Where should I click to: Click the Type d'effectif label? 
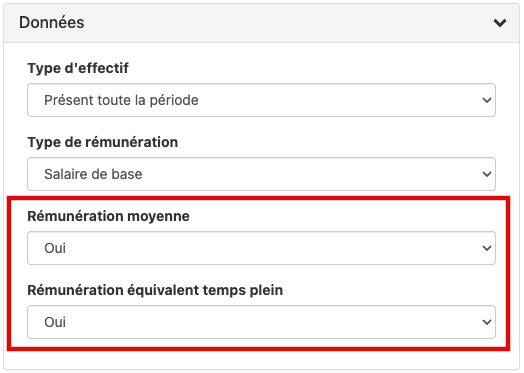pos(78,68)
